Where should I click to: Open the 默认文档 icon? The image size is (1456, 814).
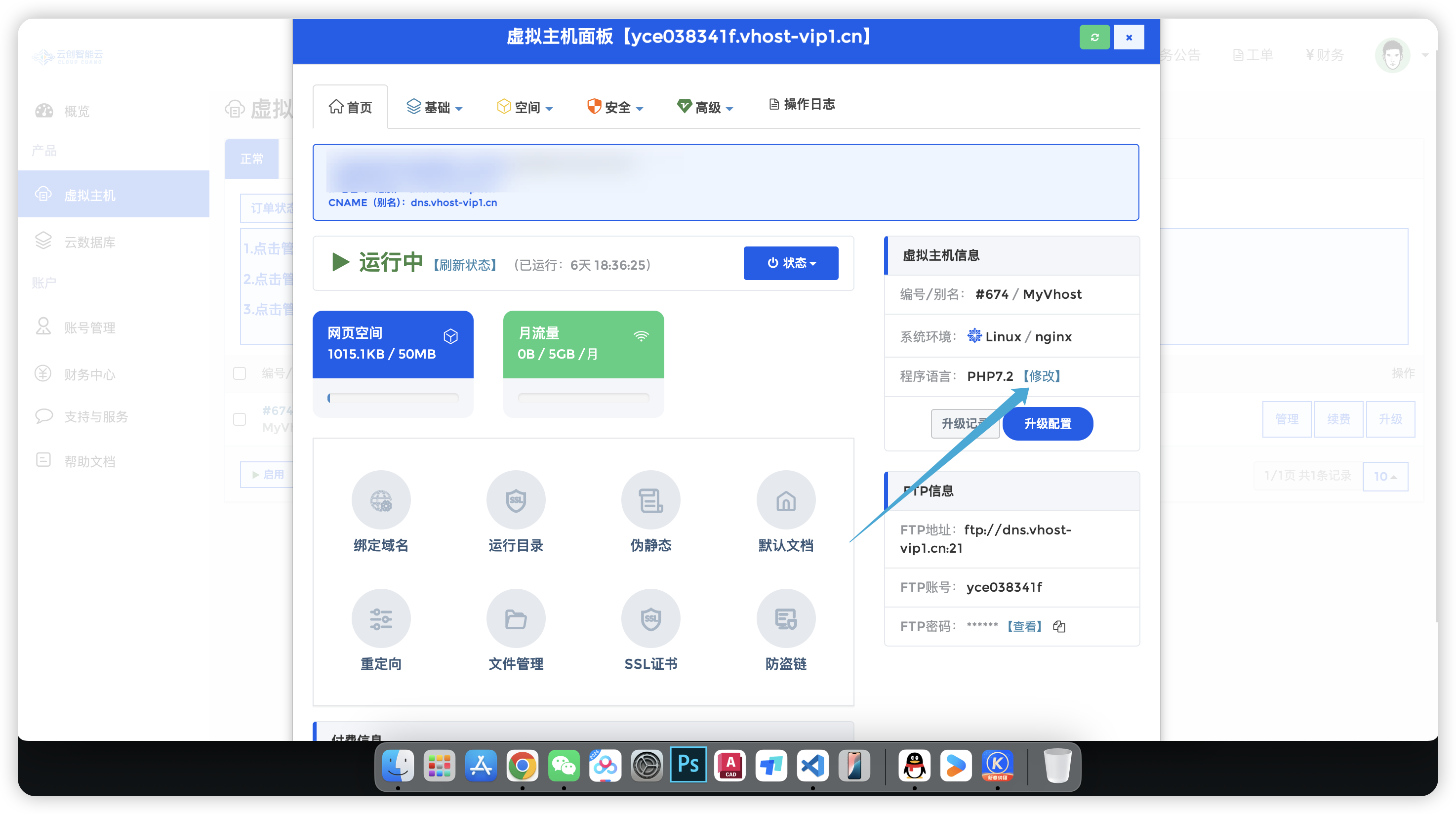(x=786, y=500)
